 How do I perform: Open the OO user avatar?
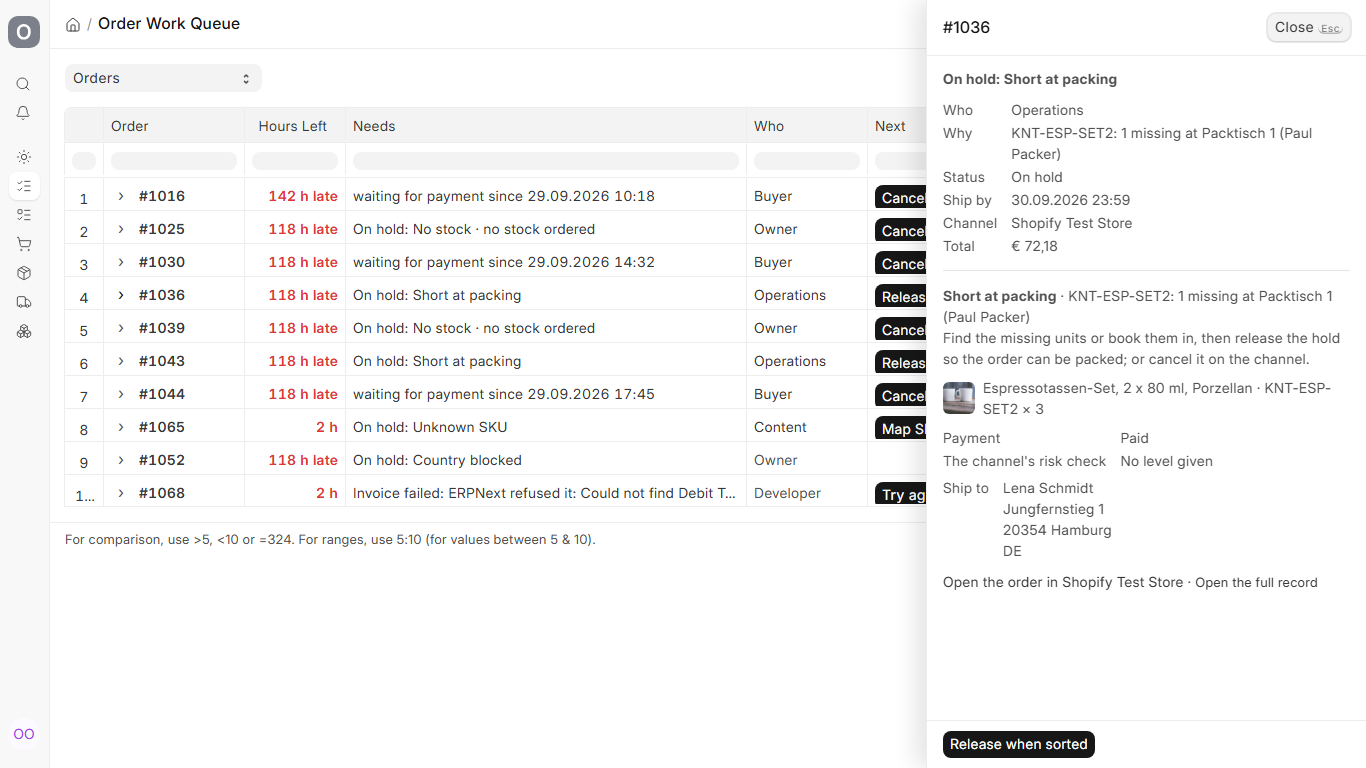24,734
